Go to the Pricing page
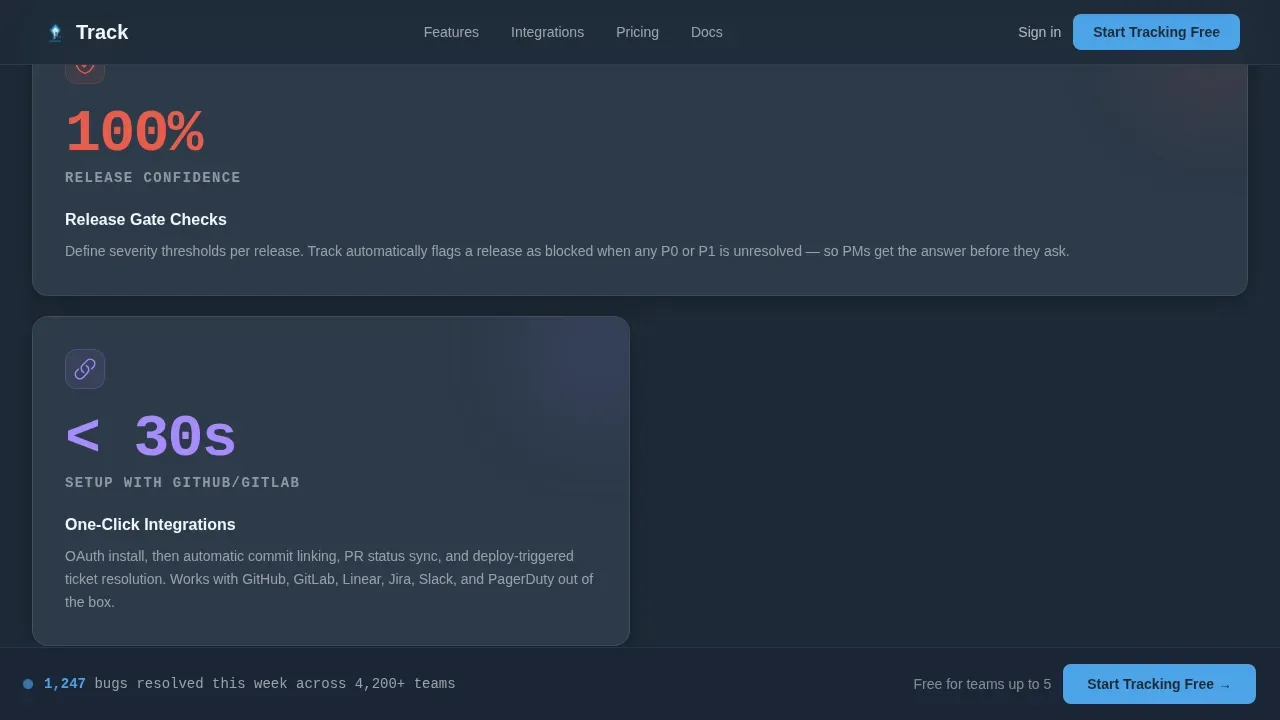Screen dimensions: 1280x720 637,32
